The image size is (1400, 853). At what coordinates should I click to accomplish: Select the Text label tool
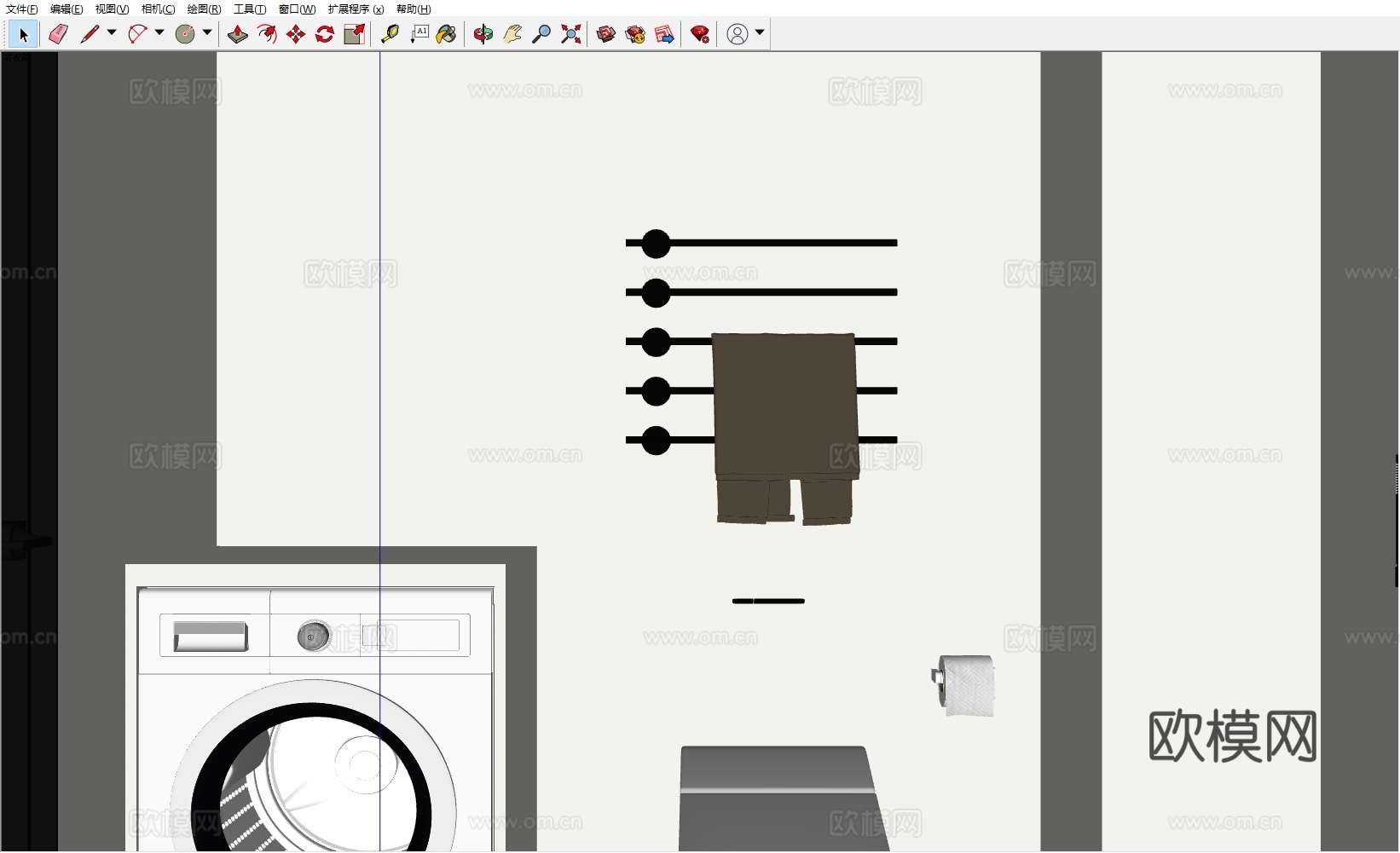[419, 34]
